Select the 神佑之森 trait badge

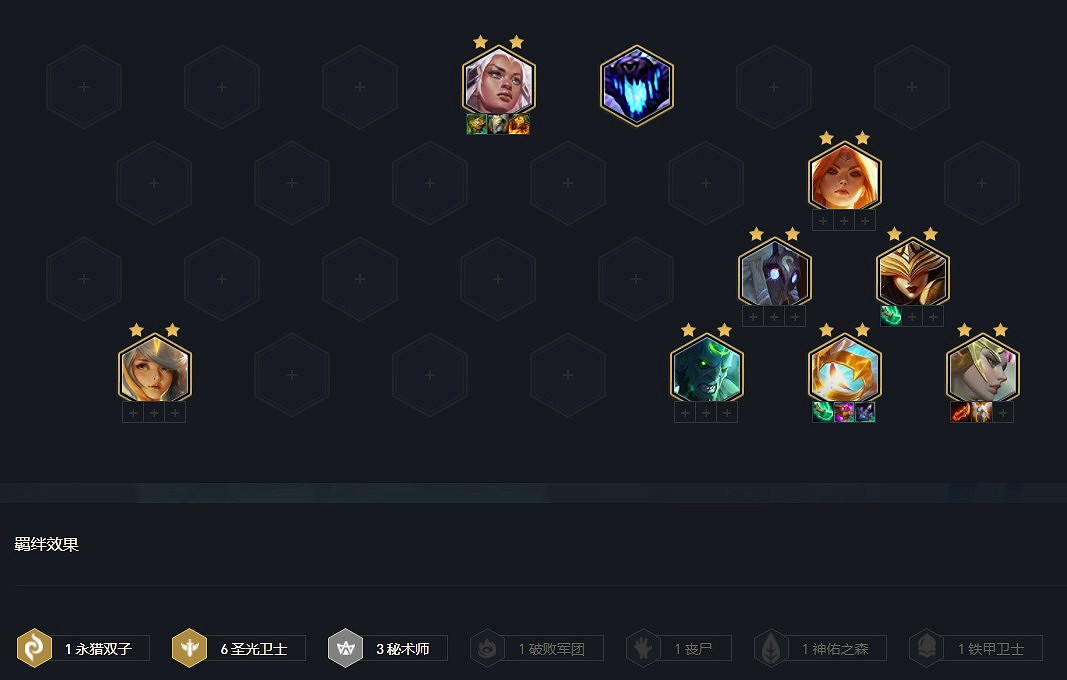(820, 648)
